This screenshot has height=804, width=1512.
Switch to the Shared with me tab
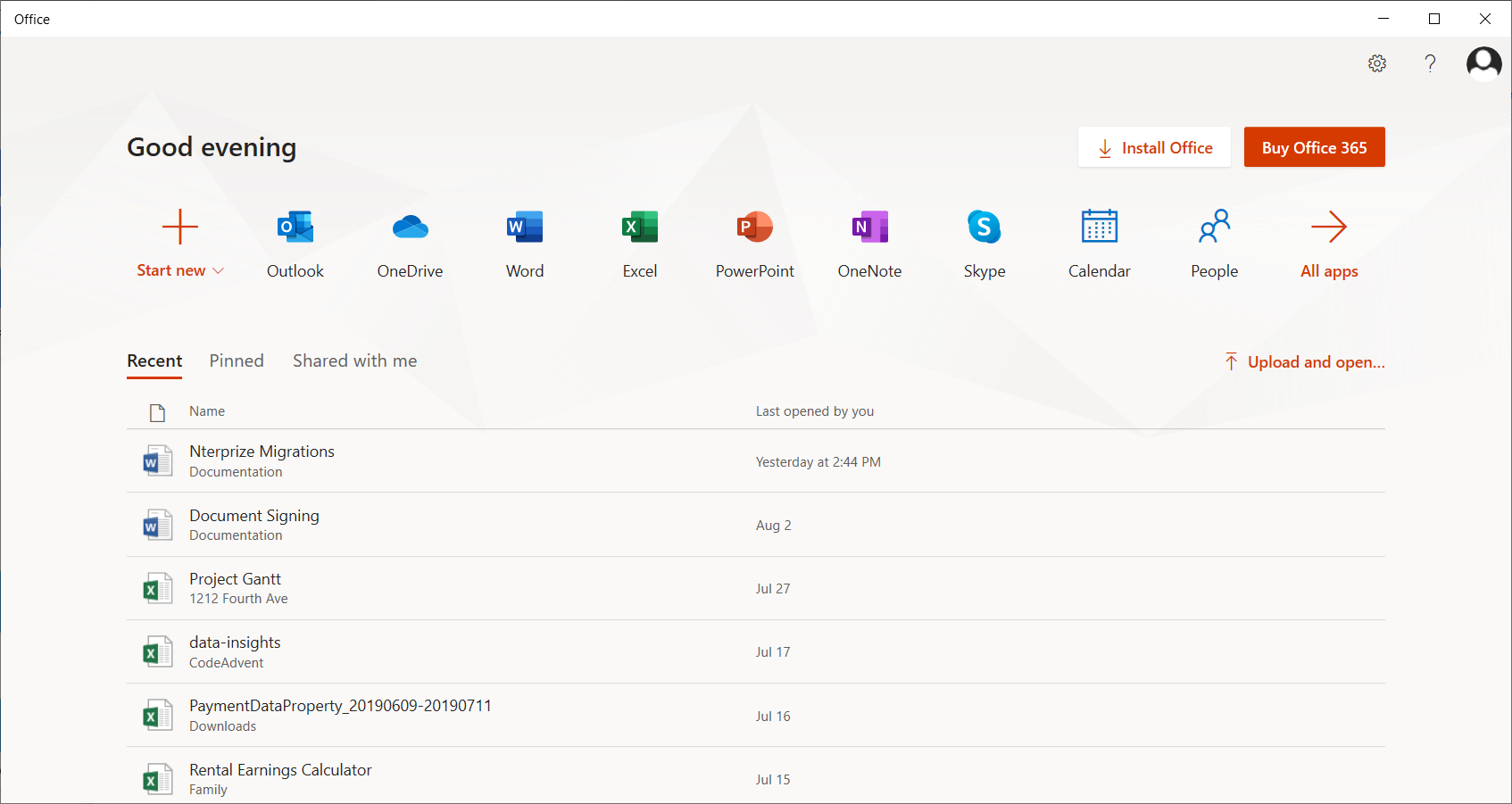click(354, 361)
